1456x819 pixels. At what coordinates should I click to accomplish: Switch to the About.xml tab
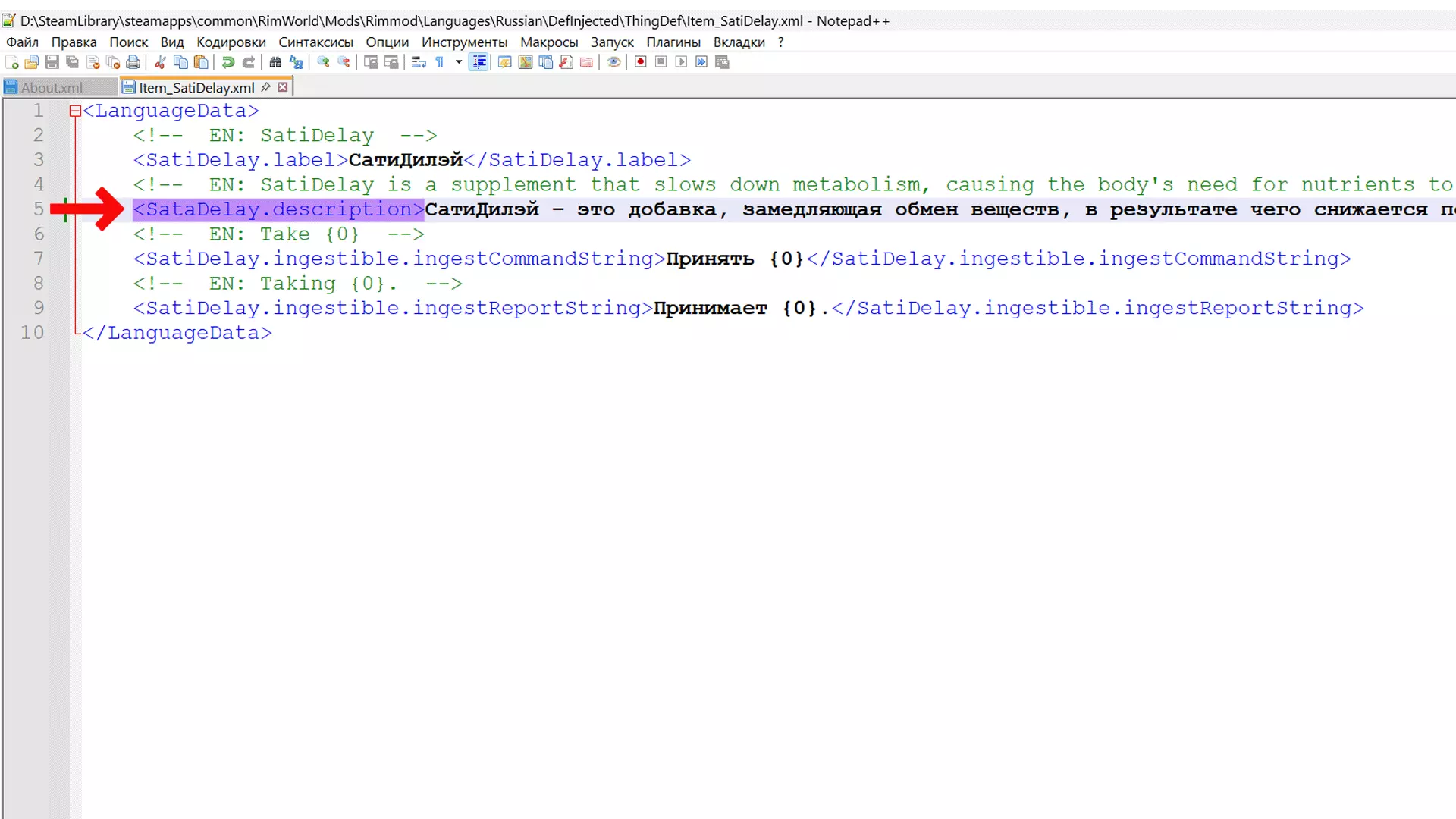click(x=52, y=88)
